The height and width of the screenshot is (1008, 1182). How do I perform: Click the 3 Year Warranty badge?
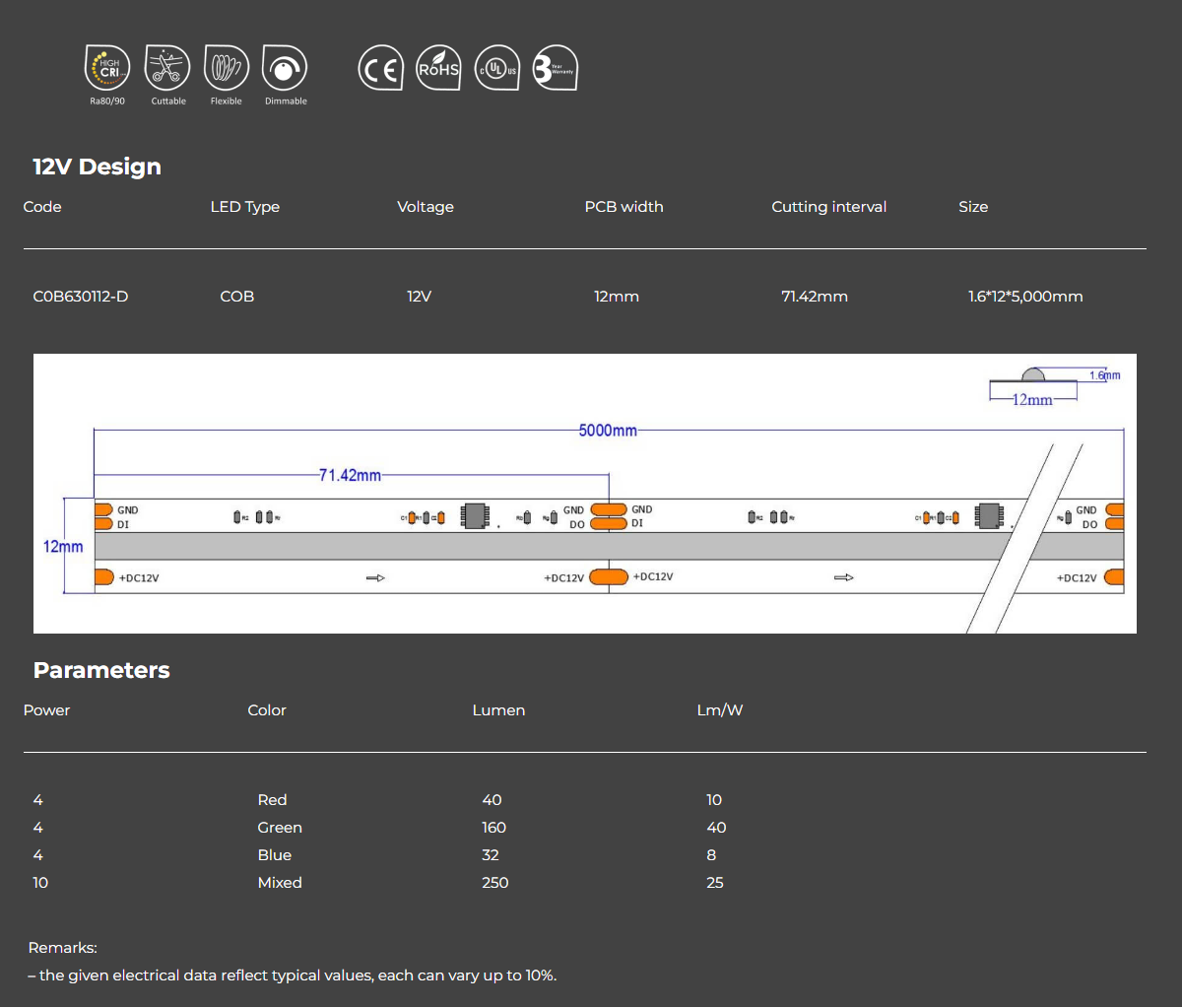(555, 69)
